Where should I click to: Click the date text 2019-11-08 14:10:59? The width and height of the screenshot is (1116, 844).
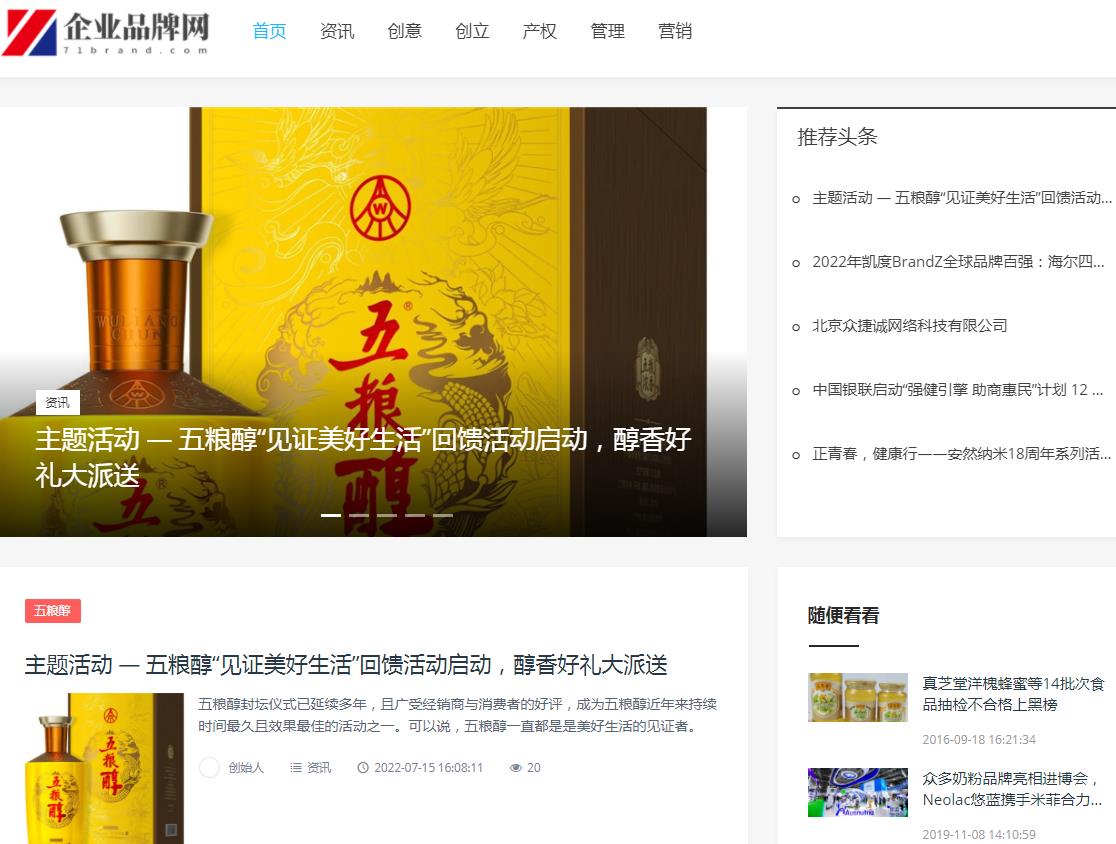pos(979,834)
